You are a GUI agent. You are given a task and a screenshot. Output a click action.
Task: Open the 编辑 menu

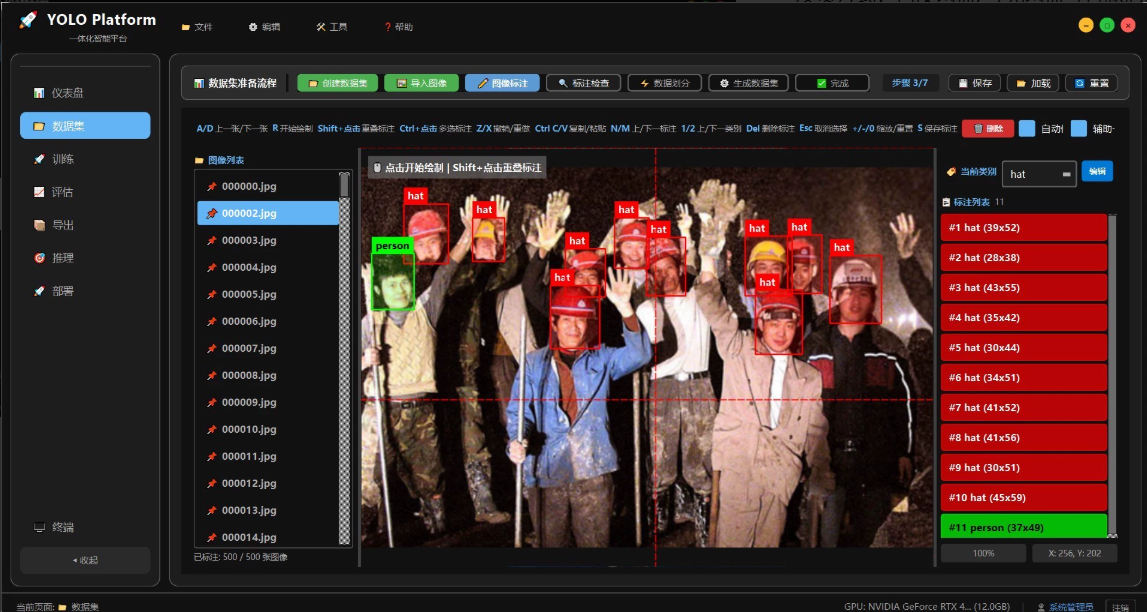tap(264, 27)
